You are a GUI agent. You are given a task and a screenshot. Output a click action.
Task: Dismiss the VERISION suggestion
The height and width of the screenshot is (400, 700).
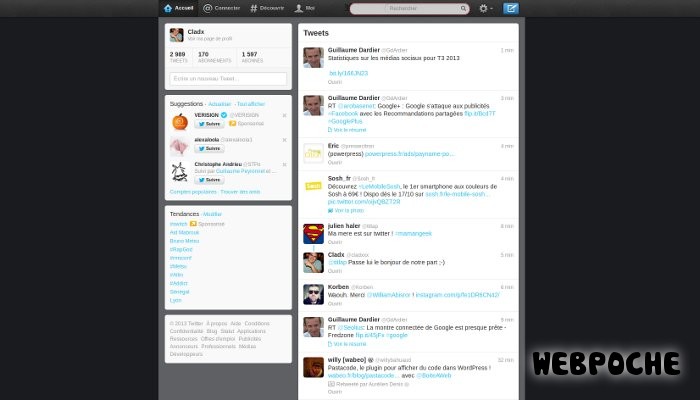(x=284, y=115)
